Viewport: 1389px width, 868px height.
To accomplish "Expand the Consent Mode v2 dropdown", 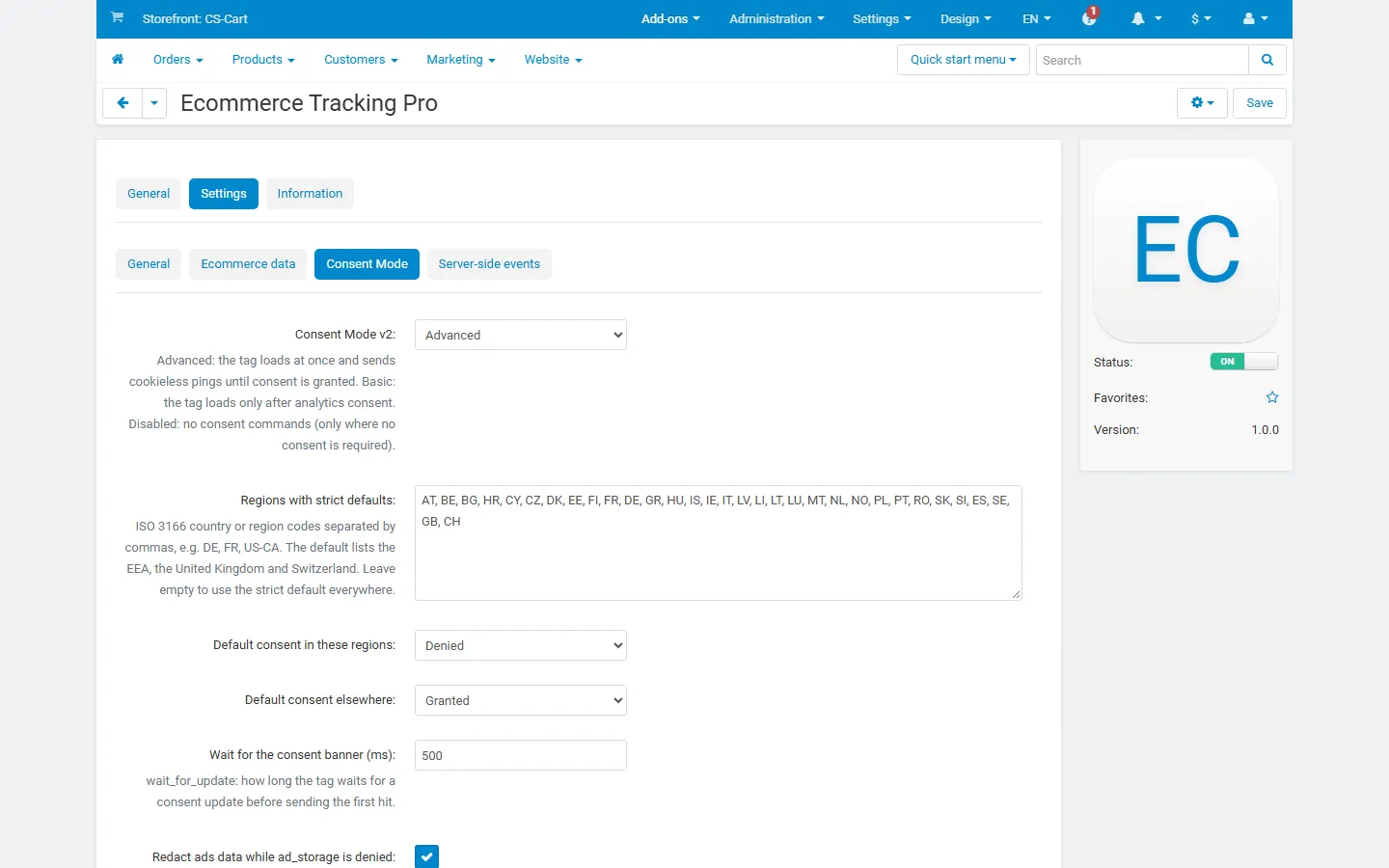I will [x=521, y=335].
